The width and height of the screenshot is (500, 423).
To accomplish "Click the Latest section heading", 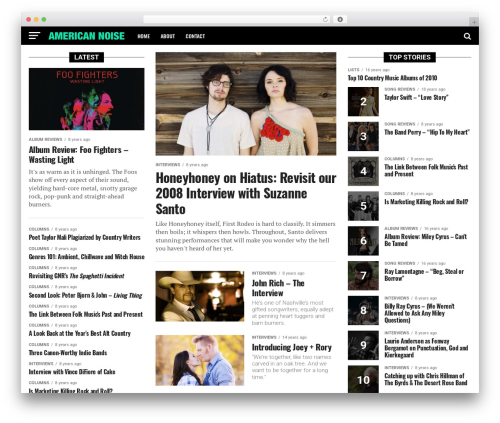I will pyautogui.click(x=86, y=57).
